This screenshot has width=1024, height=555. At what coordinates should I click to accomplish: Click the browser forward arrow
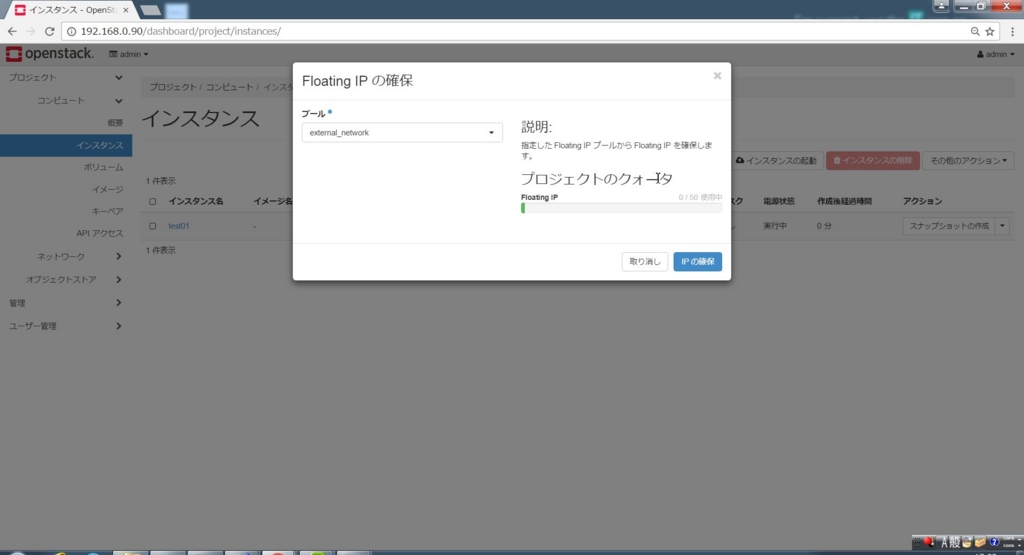31,31
